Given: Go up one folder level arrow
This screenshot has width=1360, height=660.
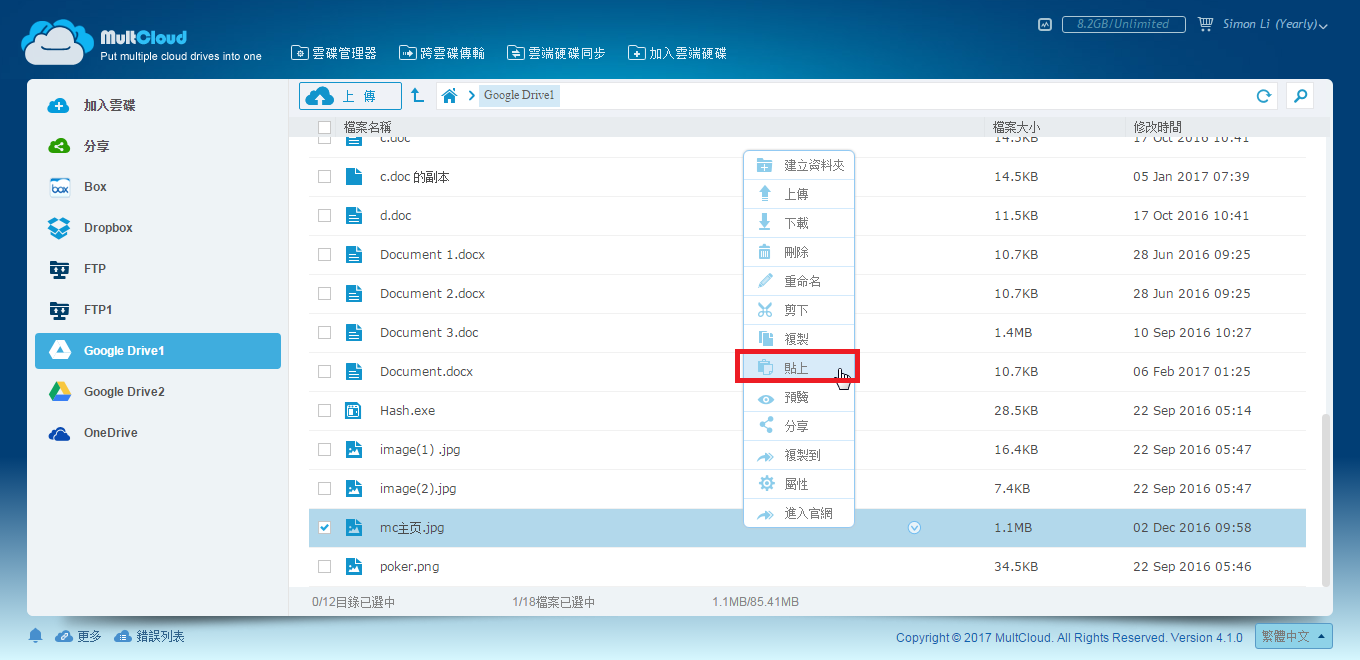Looking at the screenshot, I should (x=417, y=96).
